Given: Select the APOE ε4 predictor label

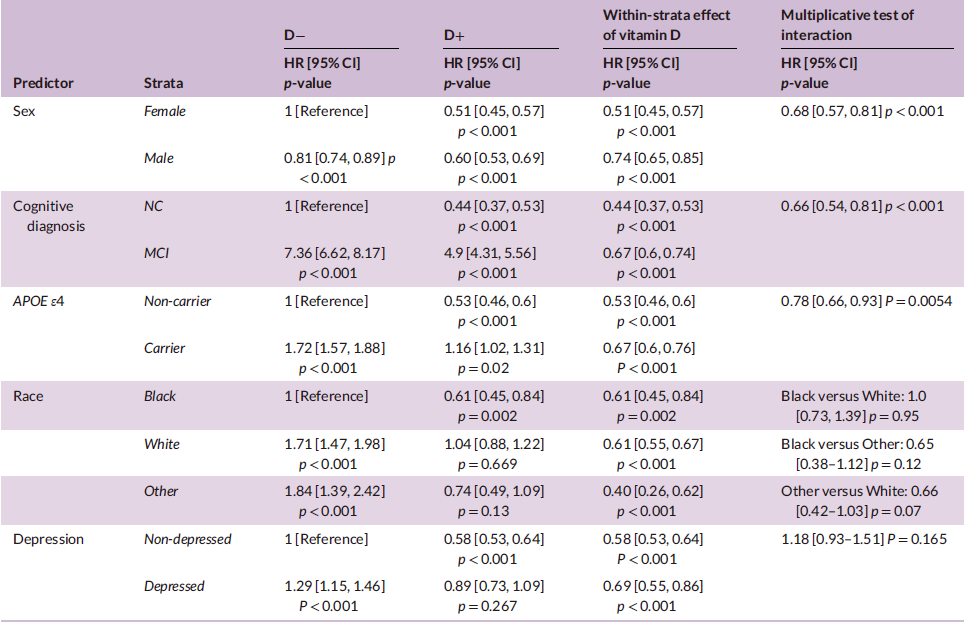Looking at the screenshot, I should (38, 301).
